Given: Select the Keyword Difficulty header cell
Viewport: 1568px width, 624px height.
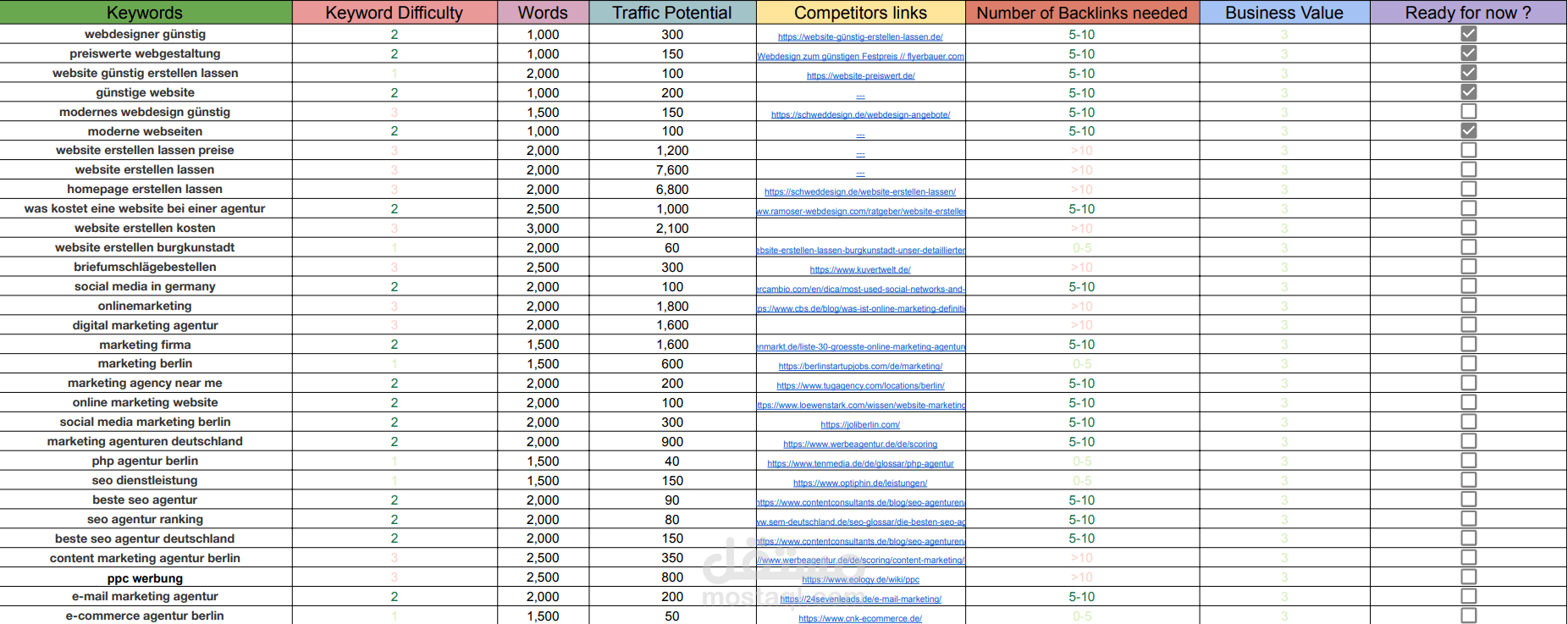Looking at the screenshot, I should click(395, 13).
